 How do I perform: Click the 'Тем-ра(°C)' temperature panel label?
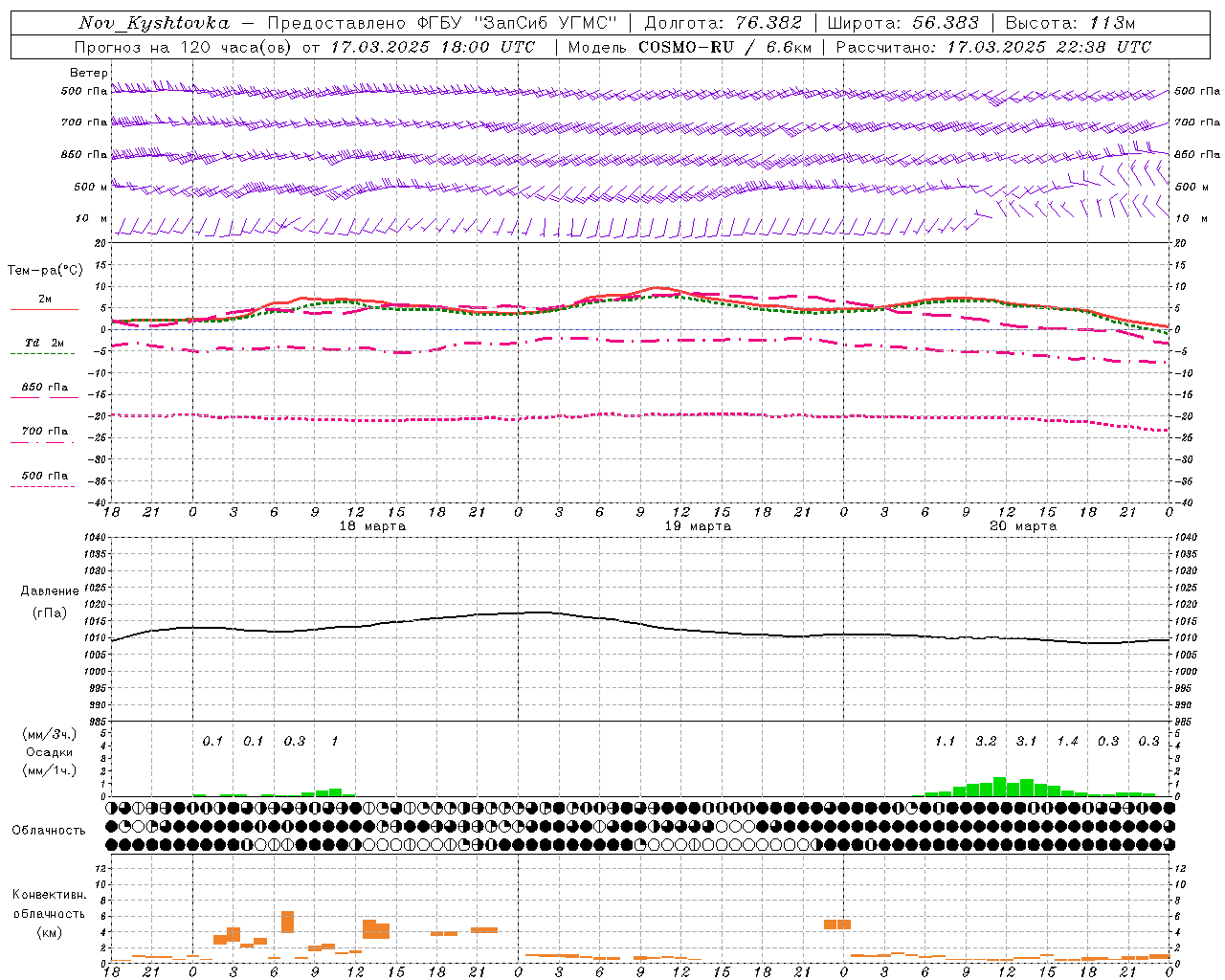45,271
